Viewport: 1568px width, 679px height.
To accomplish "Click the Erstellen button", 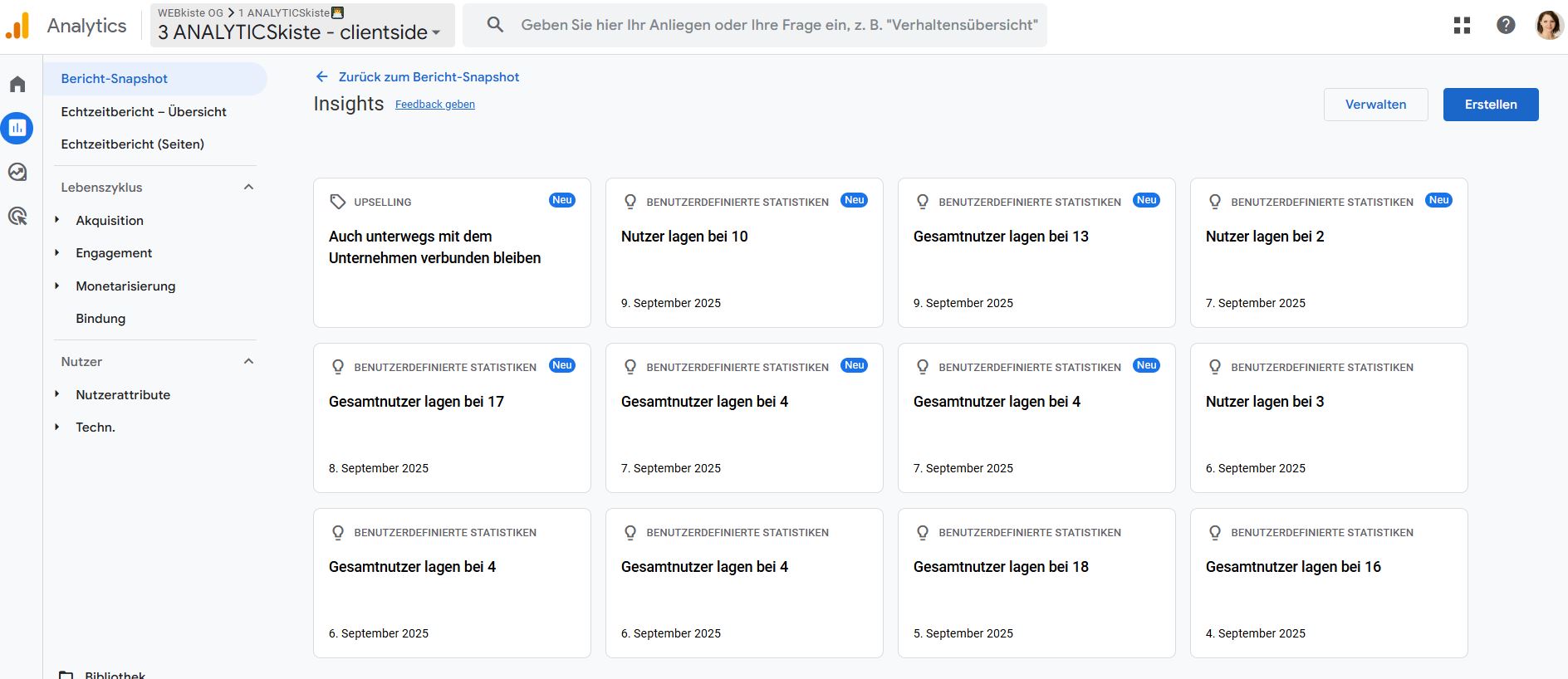I will [1491, 105].
